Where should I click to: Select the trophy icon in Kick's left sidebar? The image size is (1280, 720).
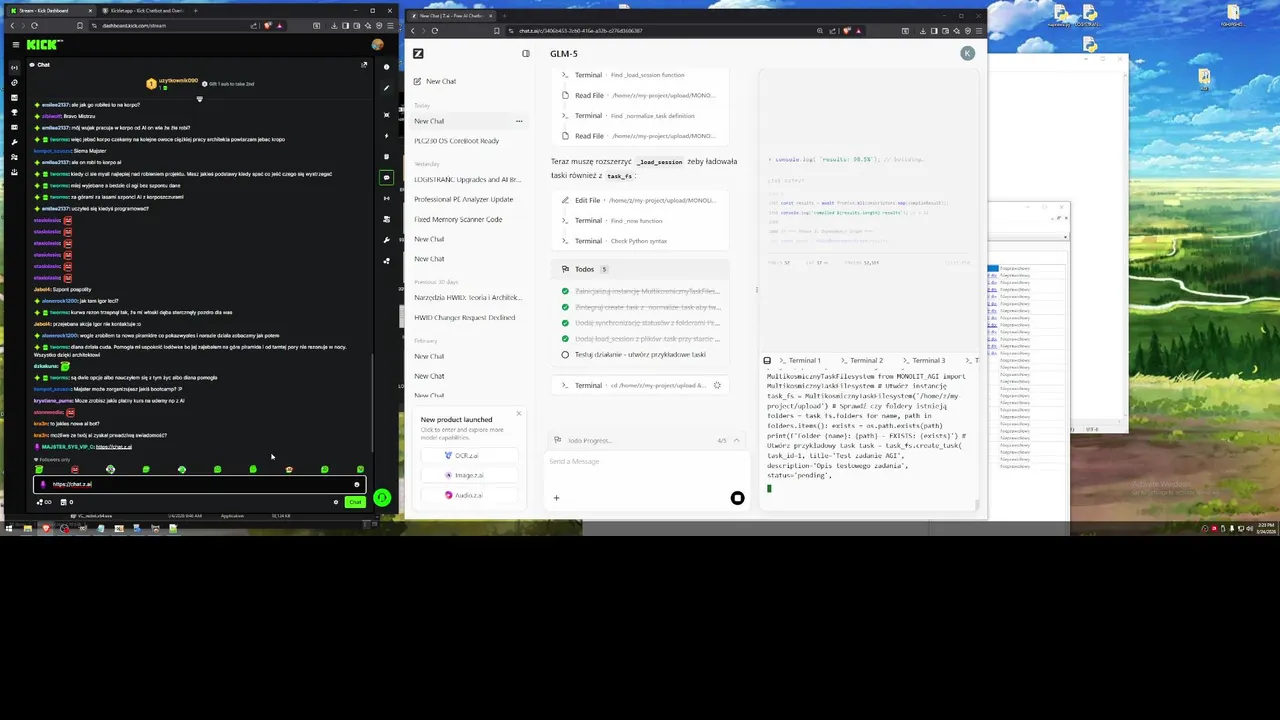(x=14, y=112)
